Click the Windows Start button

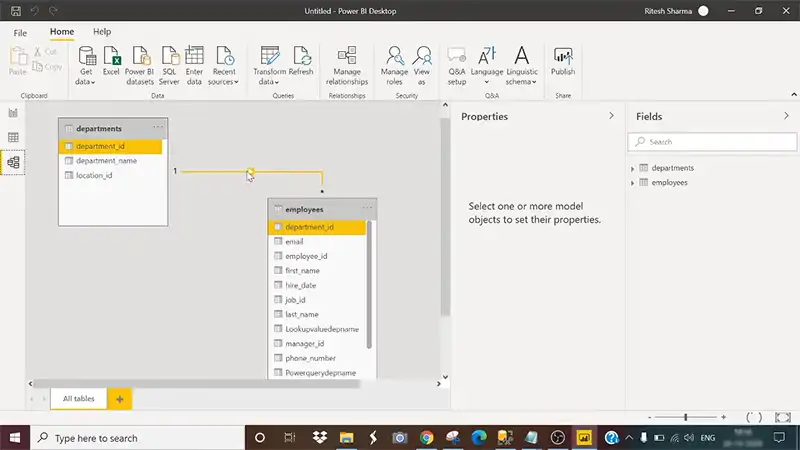(15, 438)
